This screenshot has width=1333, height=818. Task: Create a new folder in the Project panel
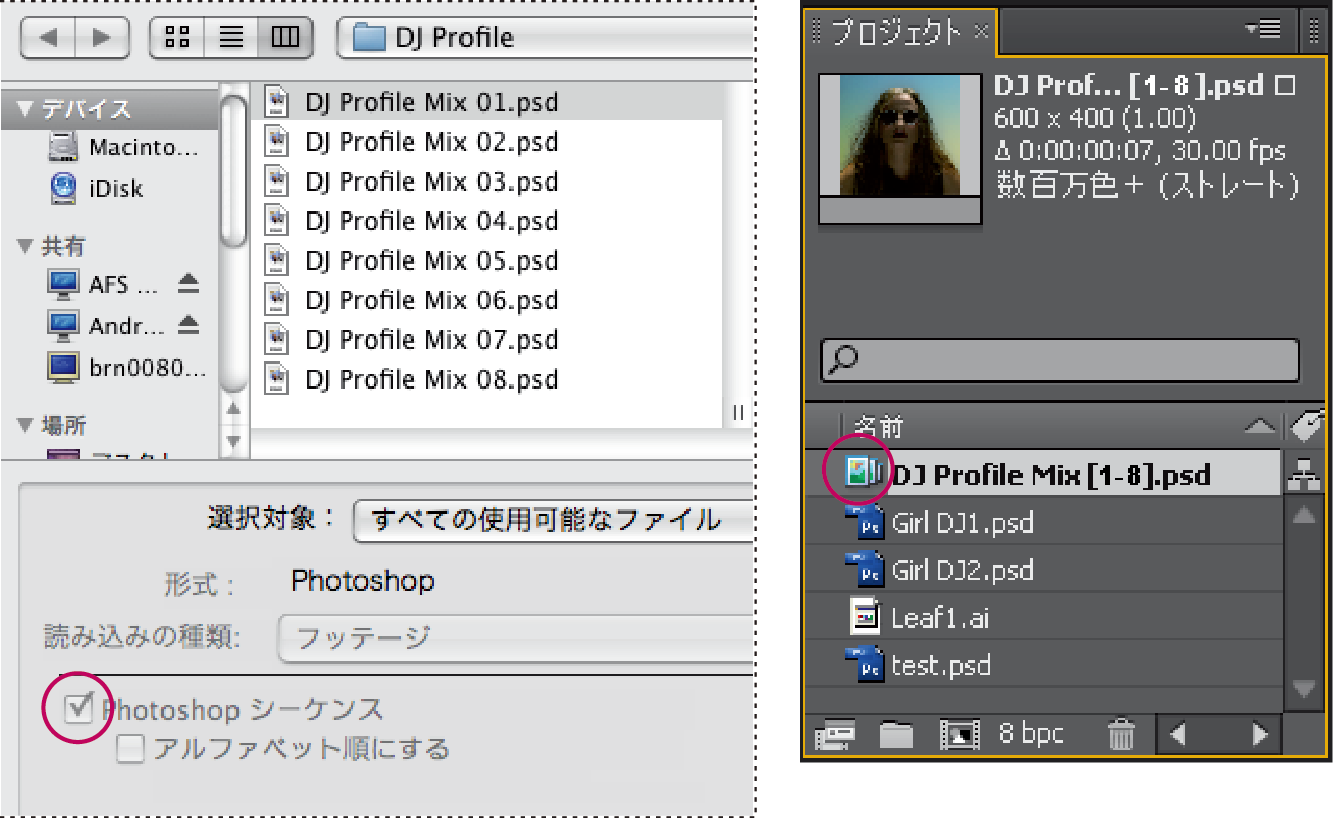point(896,733)
